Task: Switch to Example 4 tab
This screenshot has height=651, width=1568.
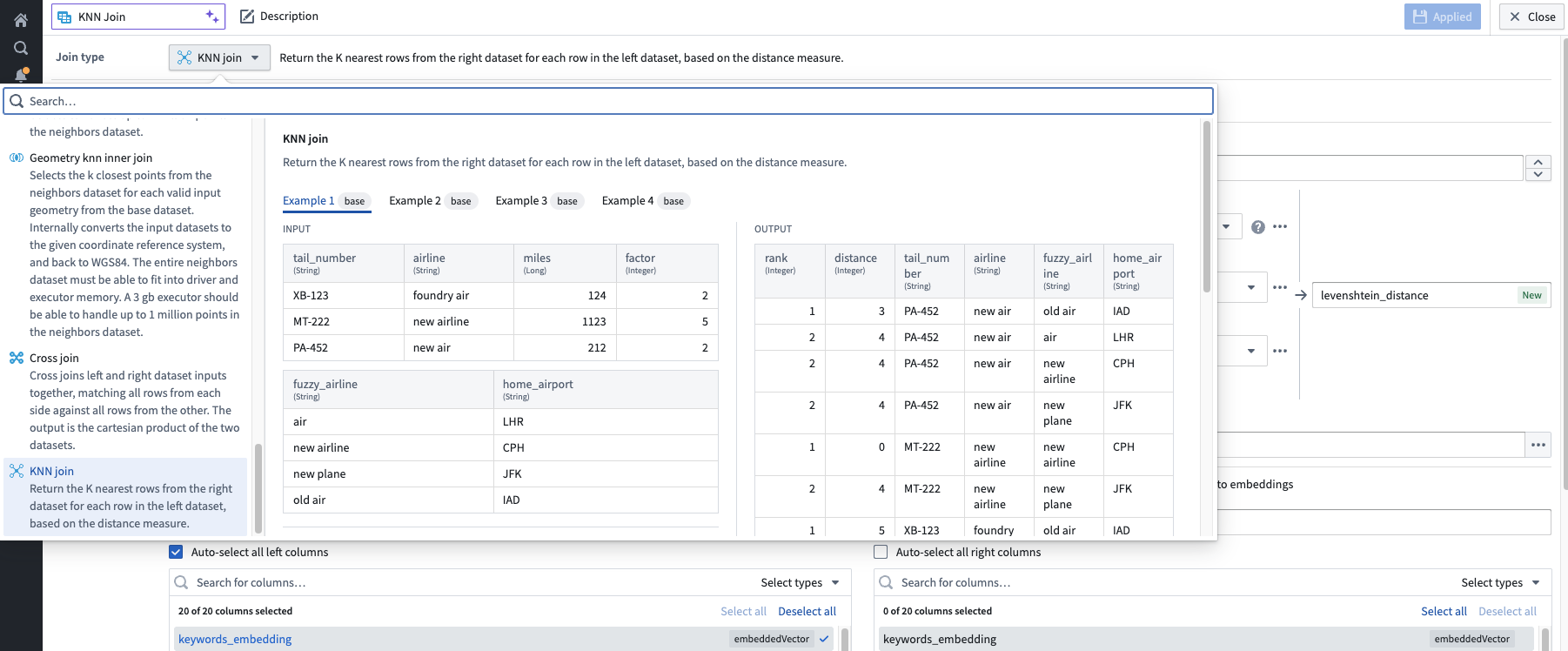Action: 646,201
